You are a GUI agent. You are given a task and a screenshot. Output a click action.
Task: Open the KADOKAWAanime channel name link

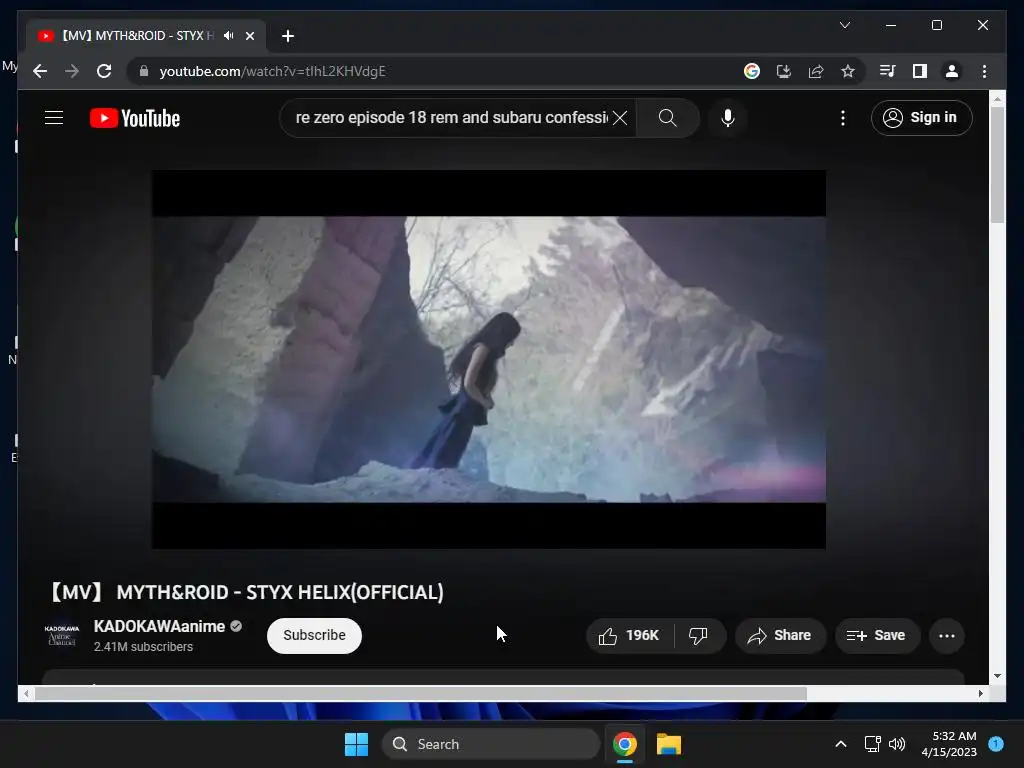[x=159, y=626]
